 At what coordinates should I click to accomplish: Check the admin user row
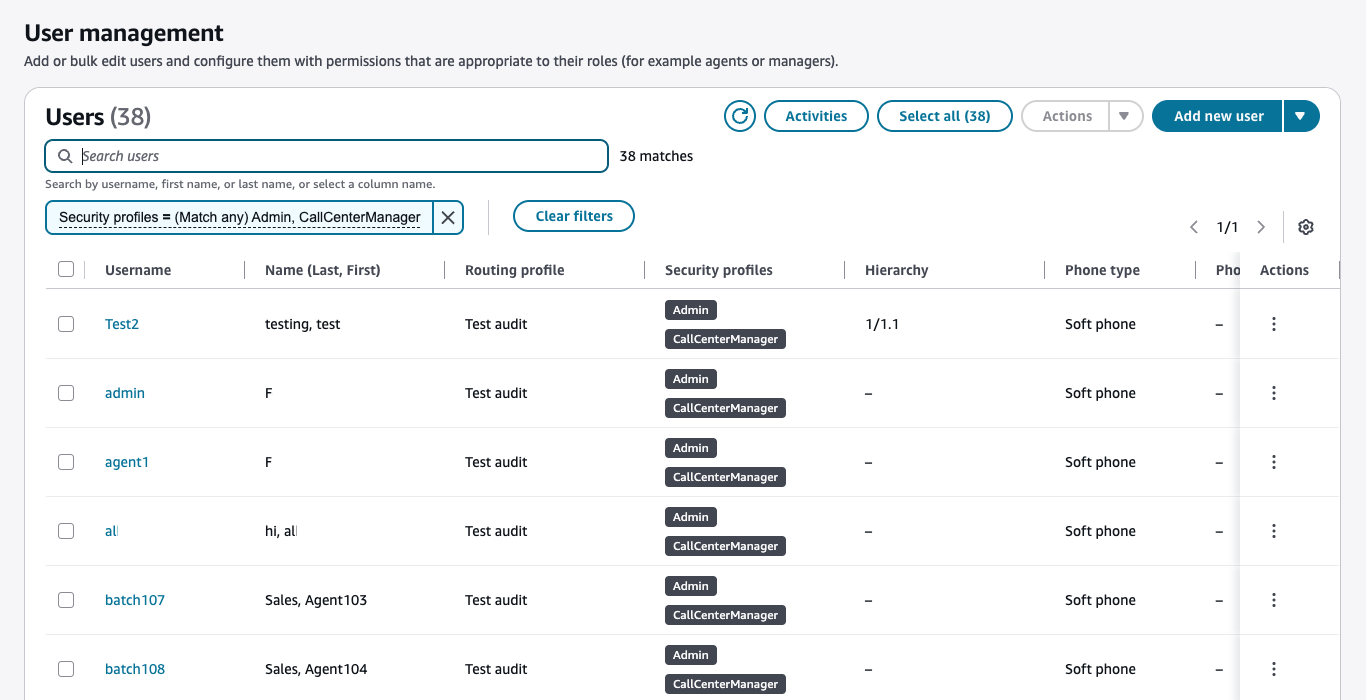coord(66,393)
